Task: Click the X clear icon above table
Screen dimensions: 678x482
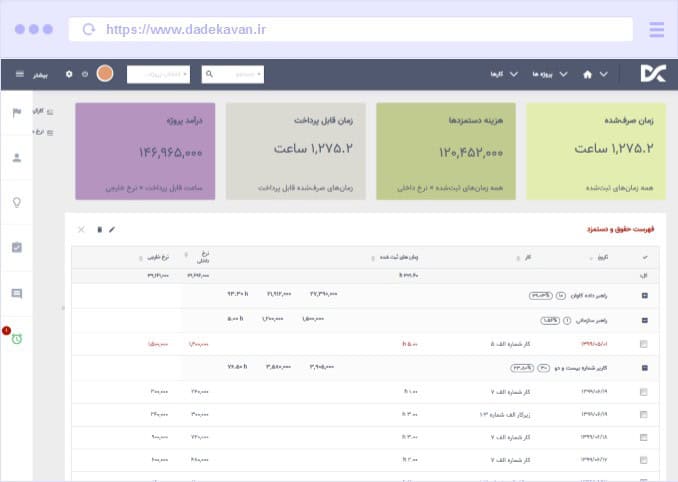Action: point(81,230)
